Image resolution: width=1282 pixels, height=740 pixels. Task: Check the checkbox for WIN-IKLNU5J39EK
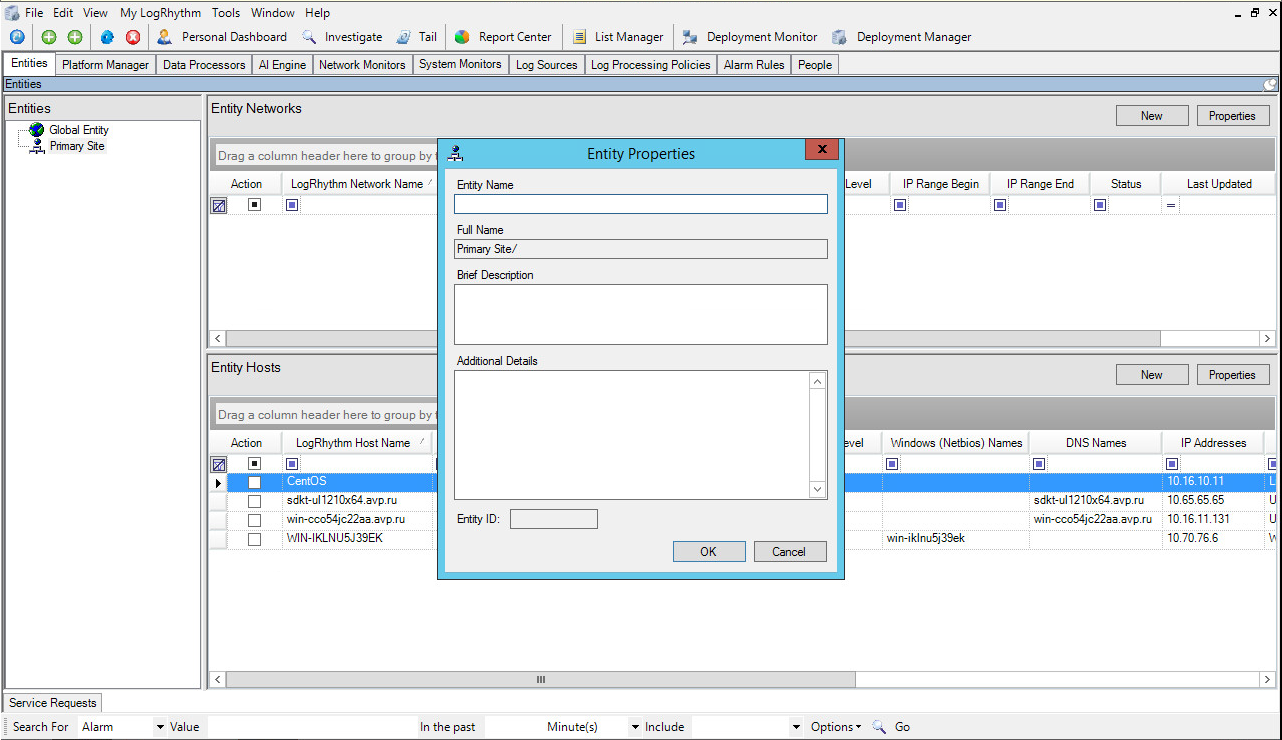coord(254,538)
